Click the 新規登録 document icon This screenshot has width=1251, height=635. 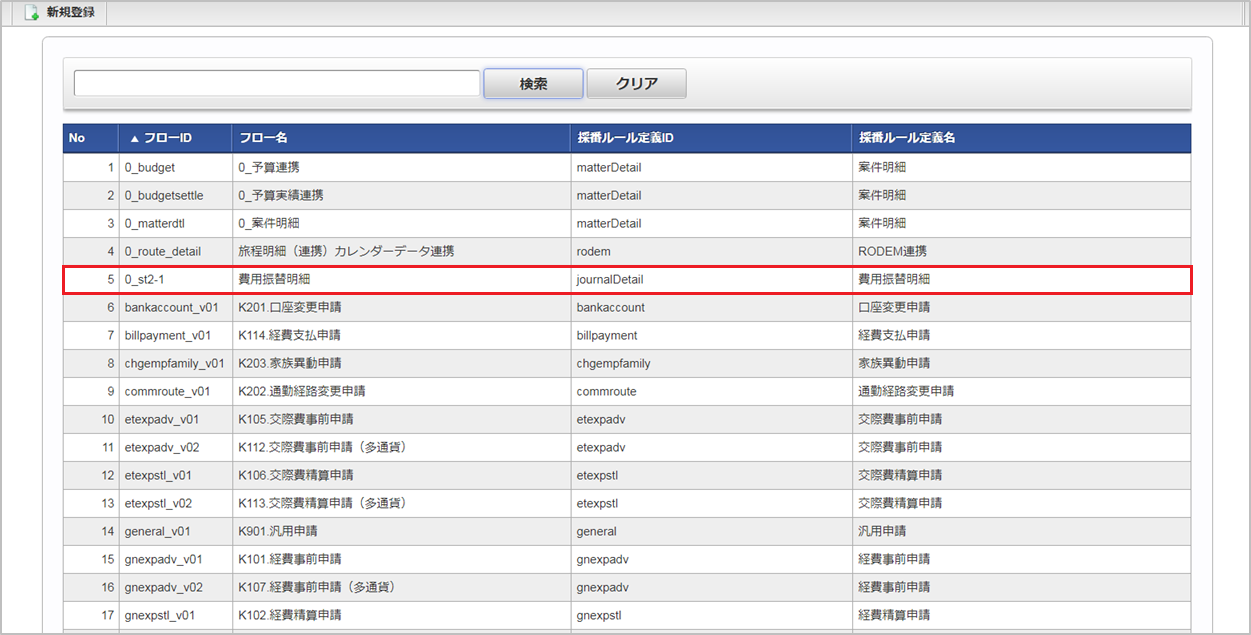(32, 13)
